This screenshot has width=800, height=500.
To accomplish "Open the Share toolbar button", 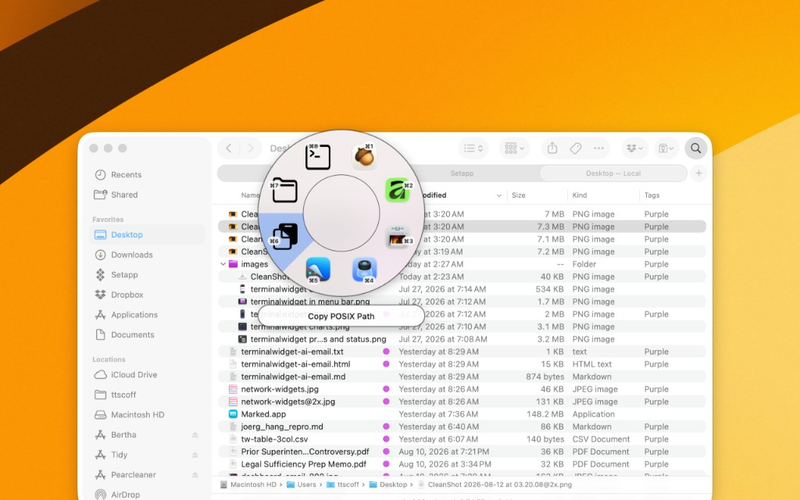I will (x=552, y=148).
